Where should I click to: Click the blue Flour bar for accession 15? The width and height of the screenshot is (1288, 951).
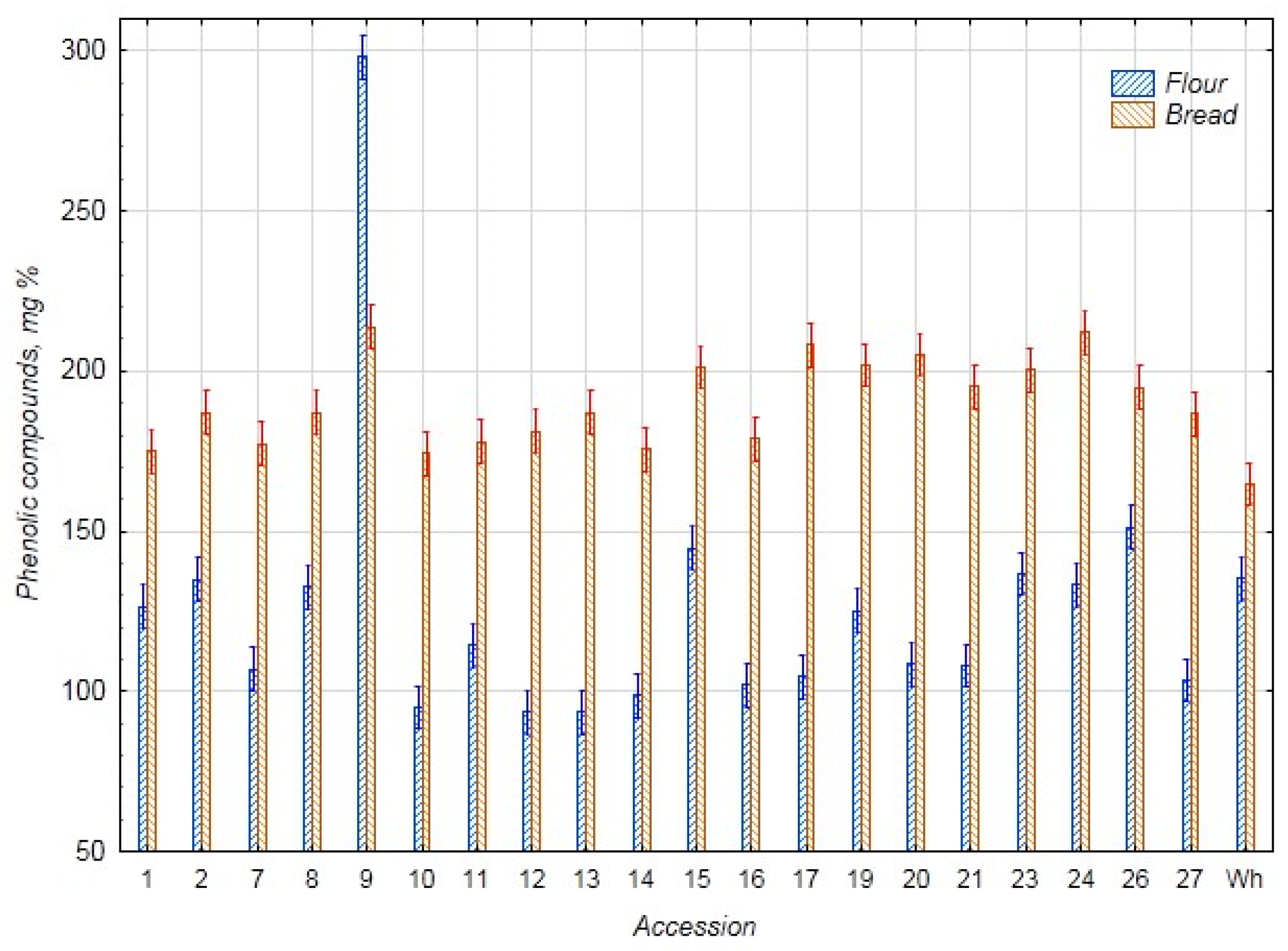coord(692,699)
